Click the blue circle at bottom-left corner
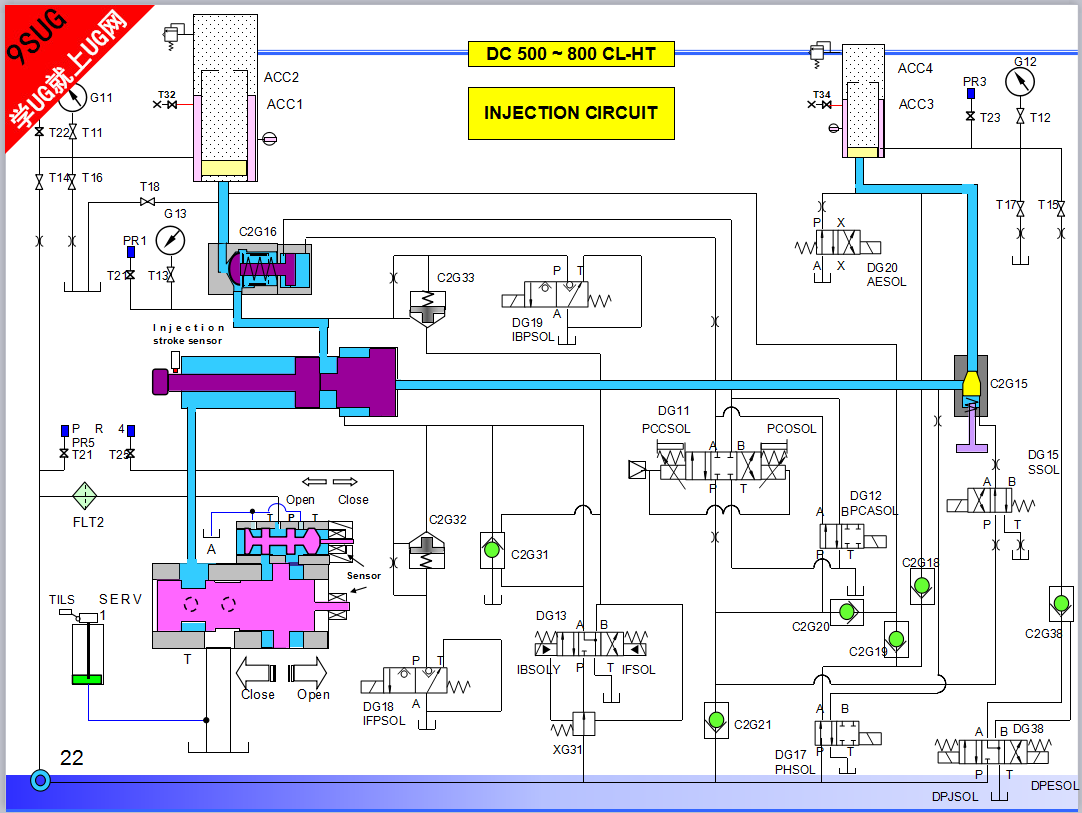Viewport: 1082px width, 813px height. (x=41, y=781)
